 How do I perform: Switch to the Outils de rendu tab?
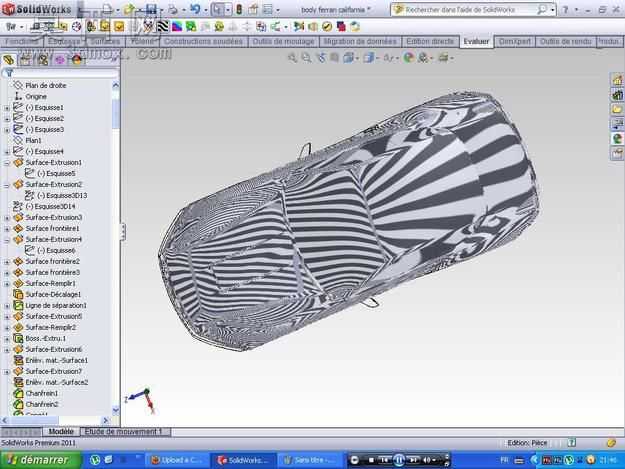[x=565, y=41]
